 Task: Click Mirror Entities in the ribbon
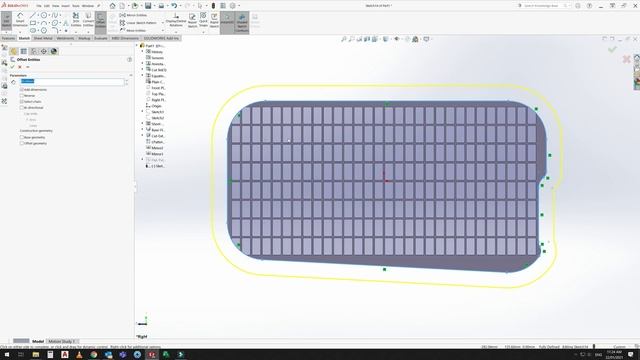pos(133,15)
